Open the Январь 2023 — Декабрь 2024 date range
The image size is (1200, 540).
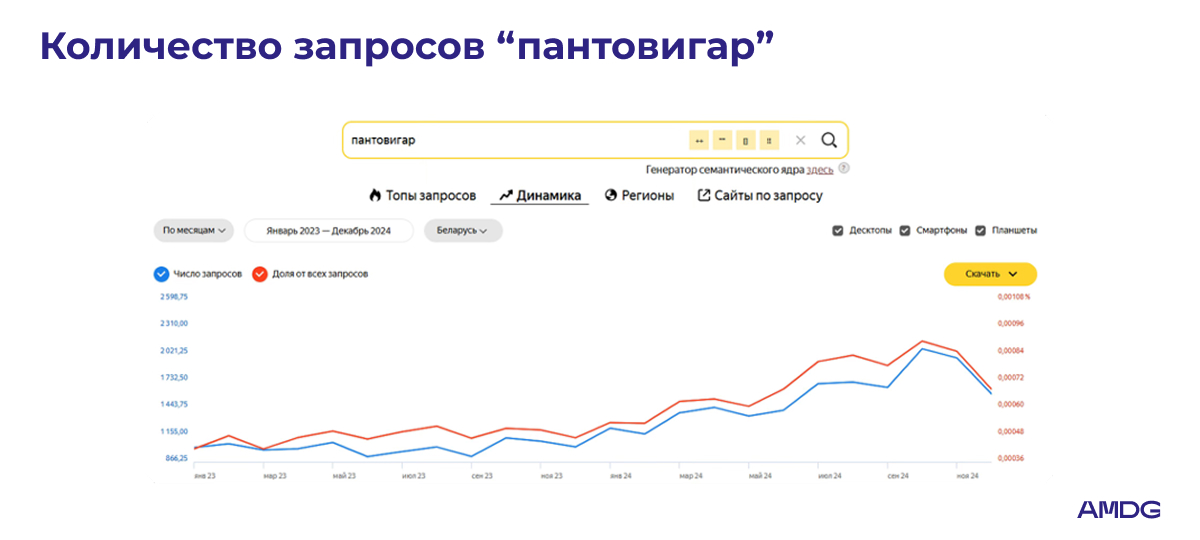coord(329,230)
